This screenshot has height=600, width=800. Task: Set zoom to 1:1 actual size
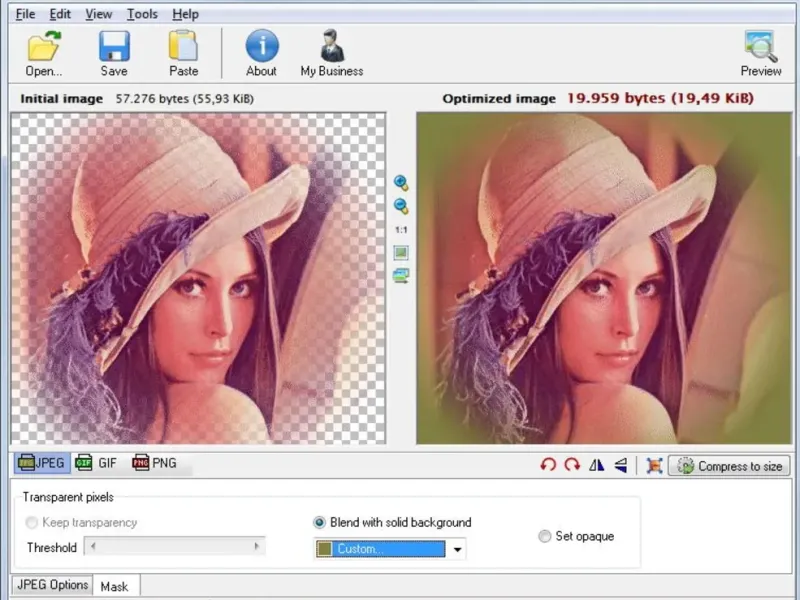pos(401,230)
